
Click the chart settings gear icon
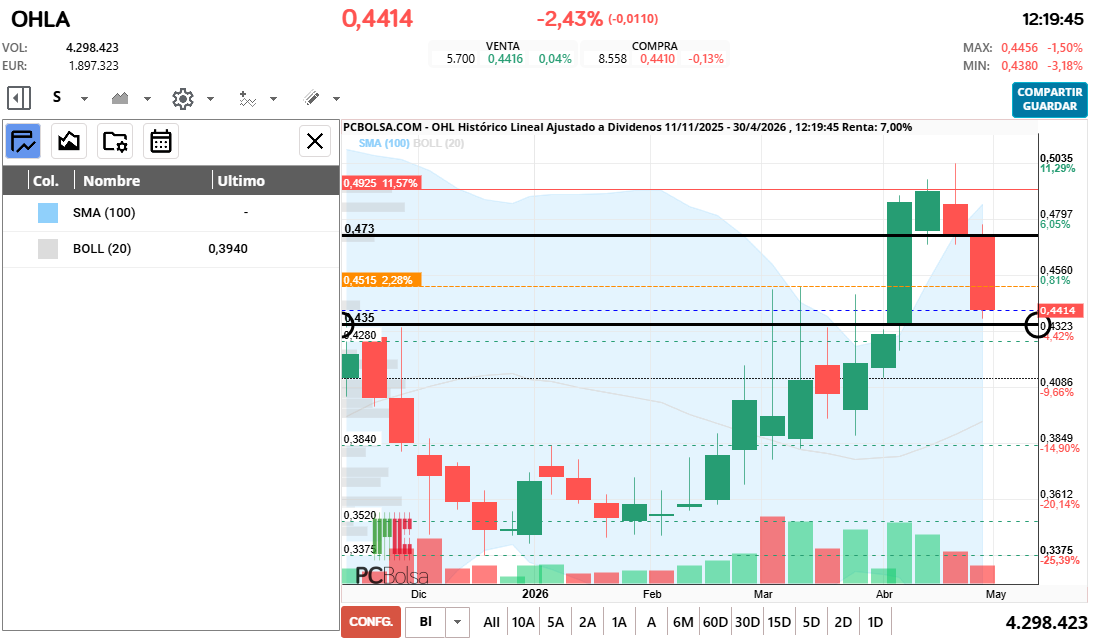(182, 98)
